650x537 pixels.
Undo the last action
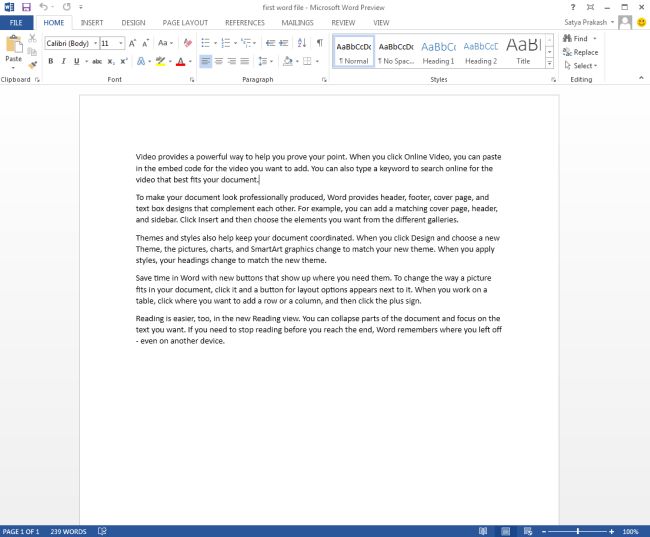click(43, 7)
